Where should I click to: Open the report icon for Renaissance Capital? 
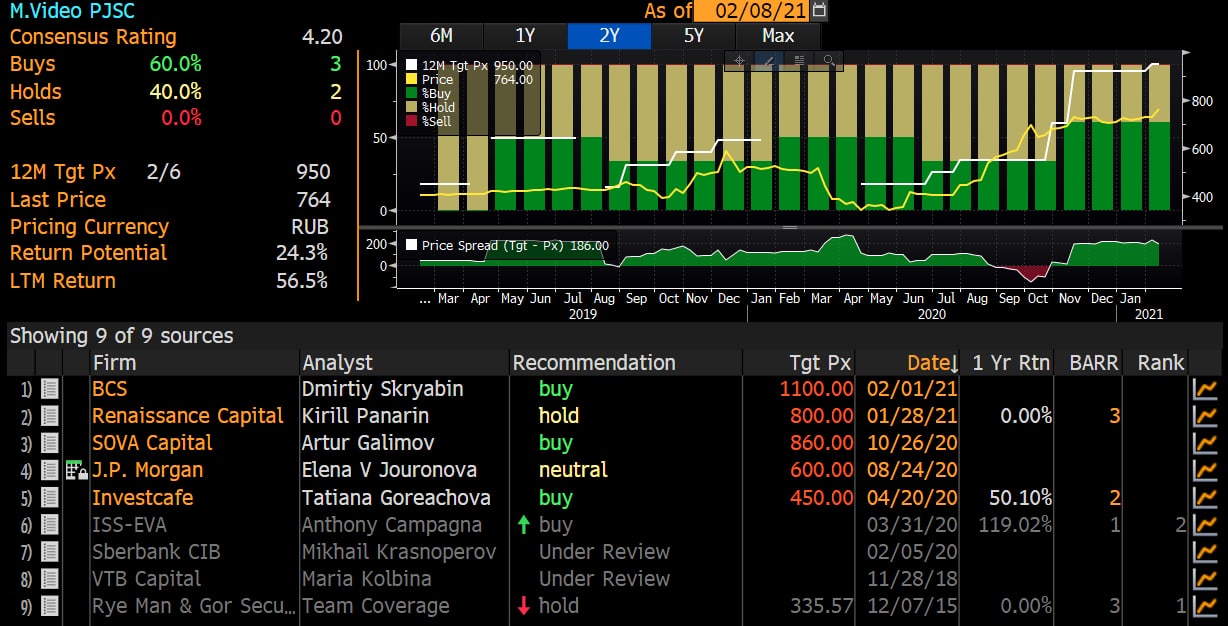(50, 416)
